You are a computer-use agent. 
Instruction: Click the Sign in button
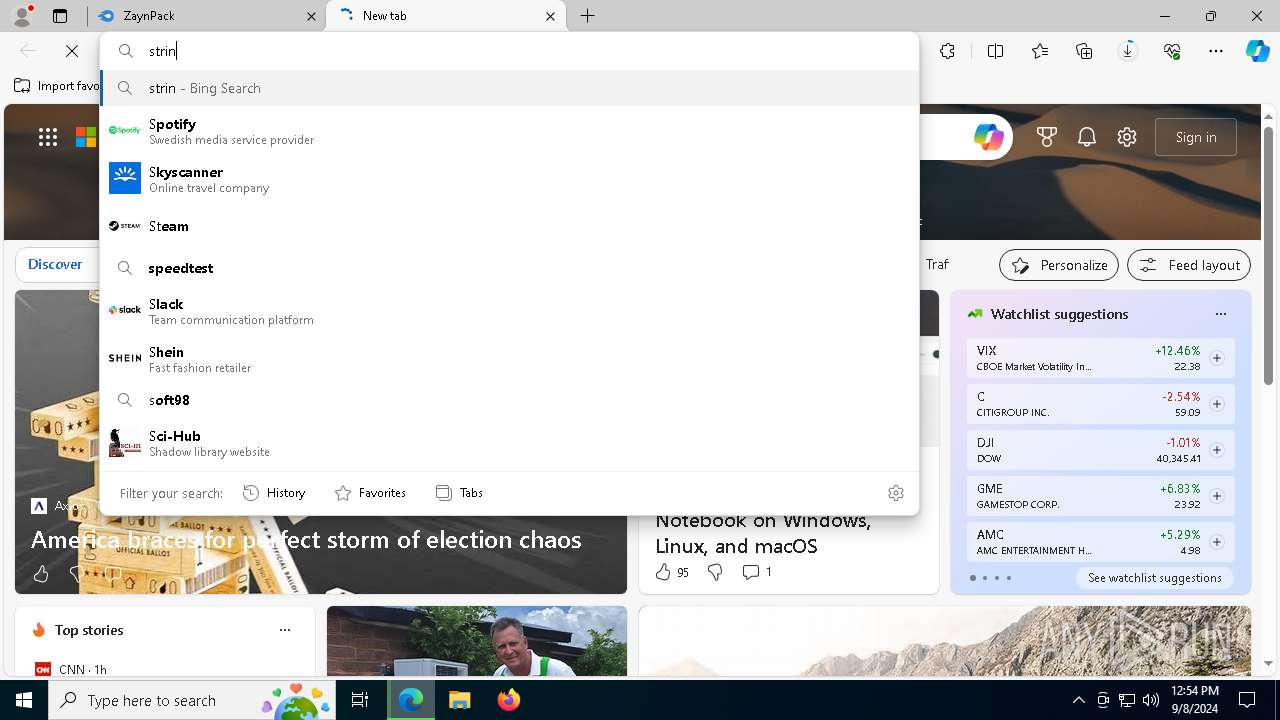point(1196,137)
